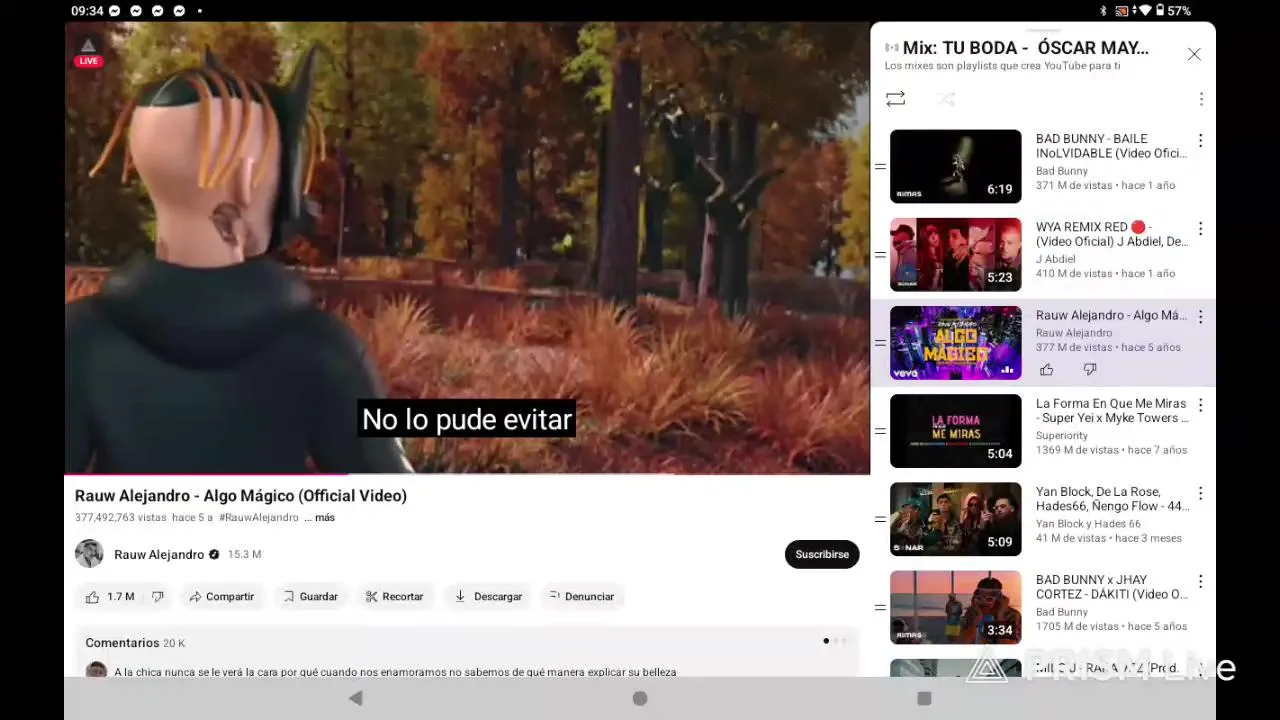The image size is (1280, 720).
Task: Select Algo Mágico playlist thumbnail
Action: point(956,343)
